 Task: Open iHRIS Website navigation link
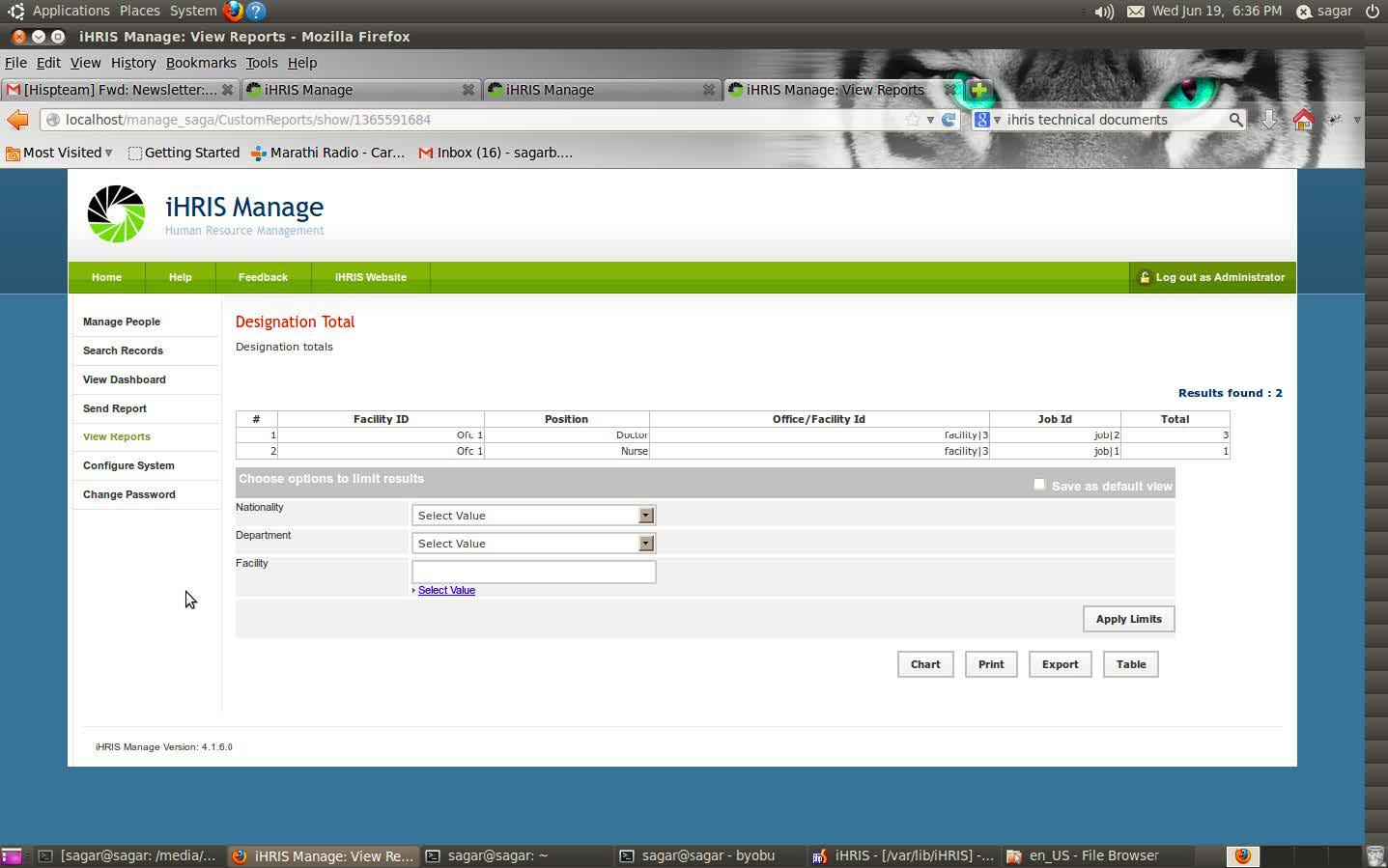click(x=371, y=277)
